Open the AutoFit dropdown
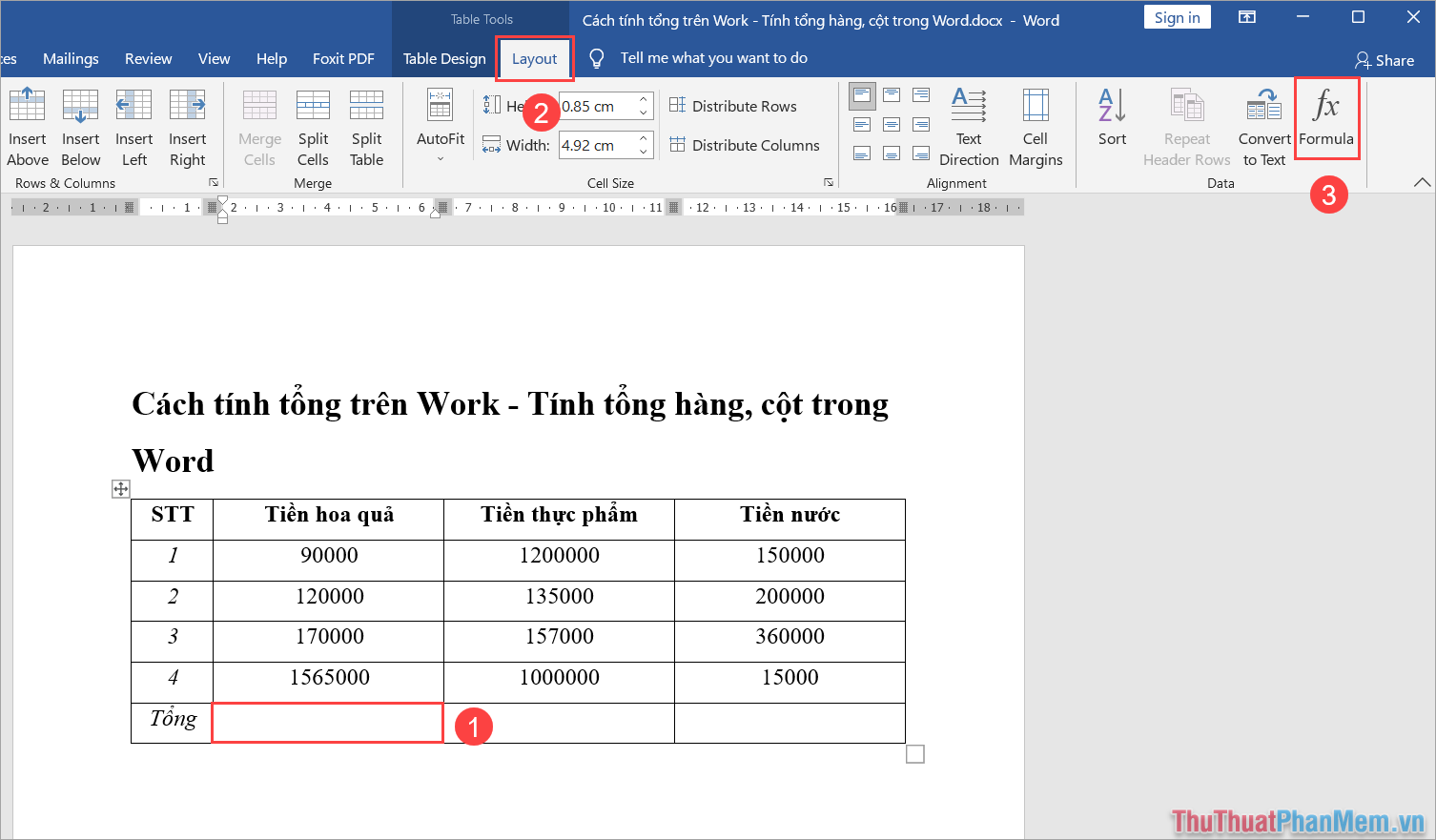Screen dimensions: 1436x840 click(441, 126)
